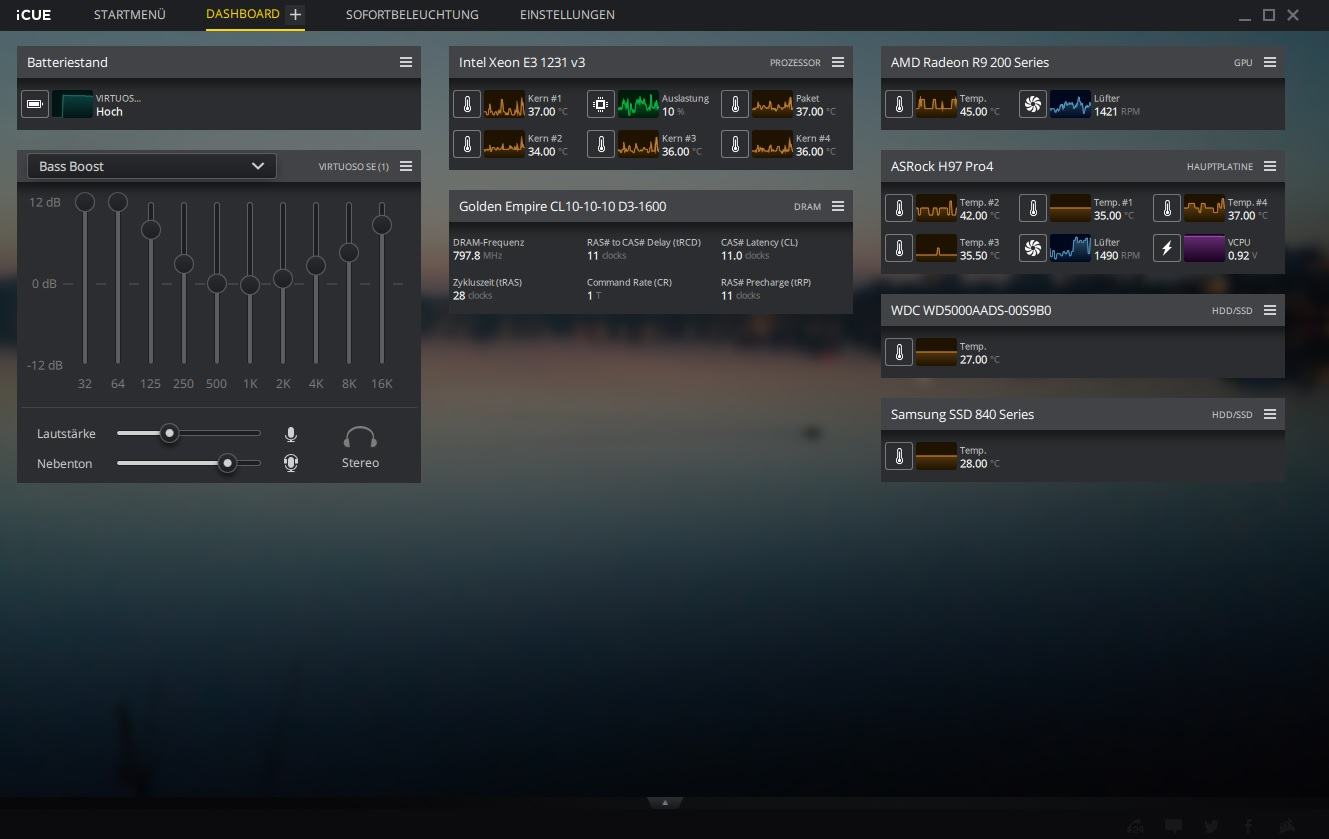This screenshot has height=839, width=1329.
Task: Open the WDC WD5000AADS widget menu
Action: tap(1270, 310)
